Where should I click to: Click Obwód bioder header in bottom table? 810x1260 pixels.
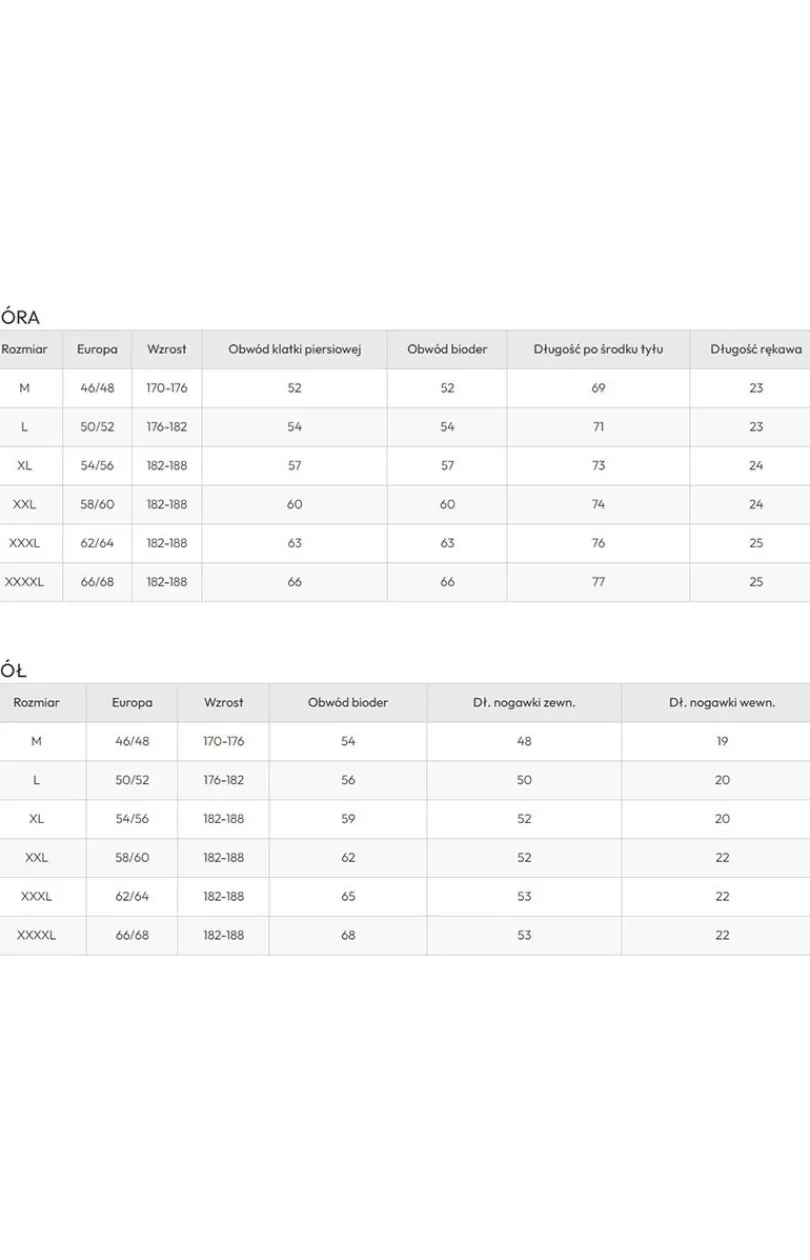pyautogui.click(x=348, y=702)
